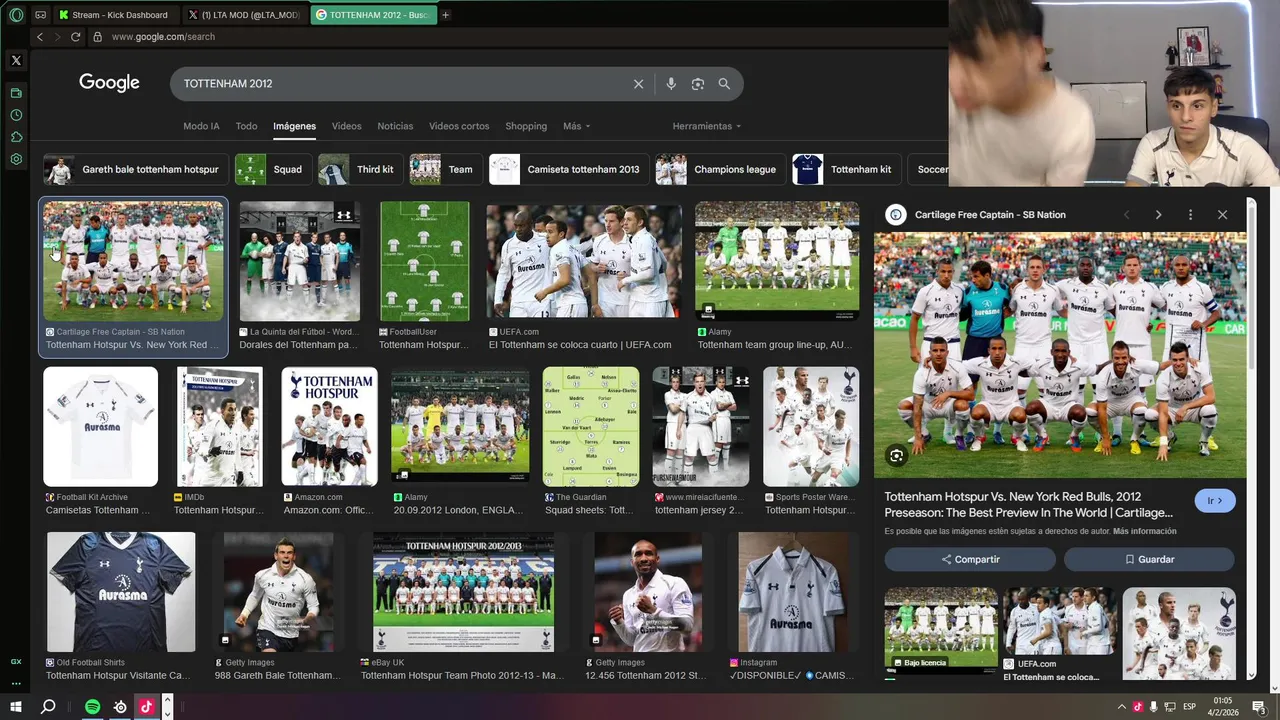
Task: Click the Compartir button
Action: (970, 559)
